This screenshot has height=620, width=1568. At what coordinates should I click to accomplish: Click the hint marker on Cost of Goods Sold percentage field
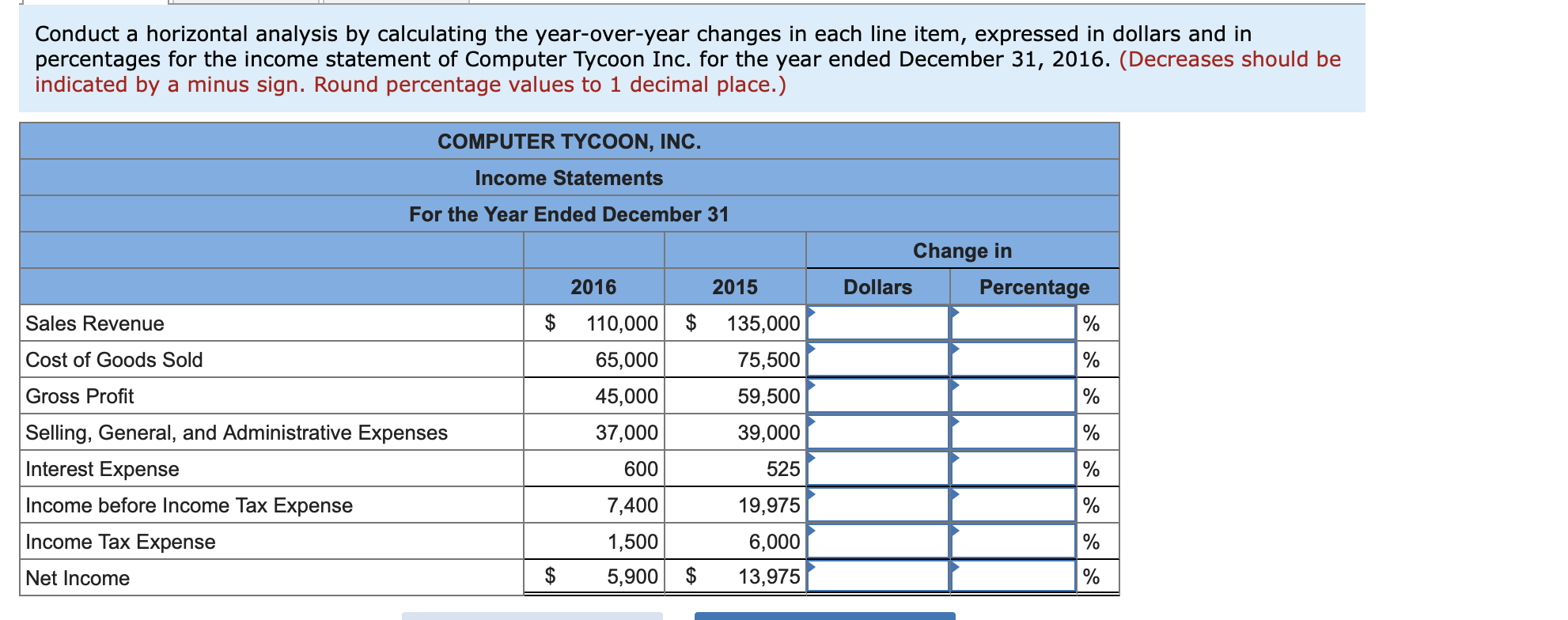click(x=956, y=349)
